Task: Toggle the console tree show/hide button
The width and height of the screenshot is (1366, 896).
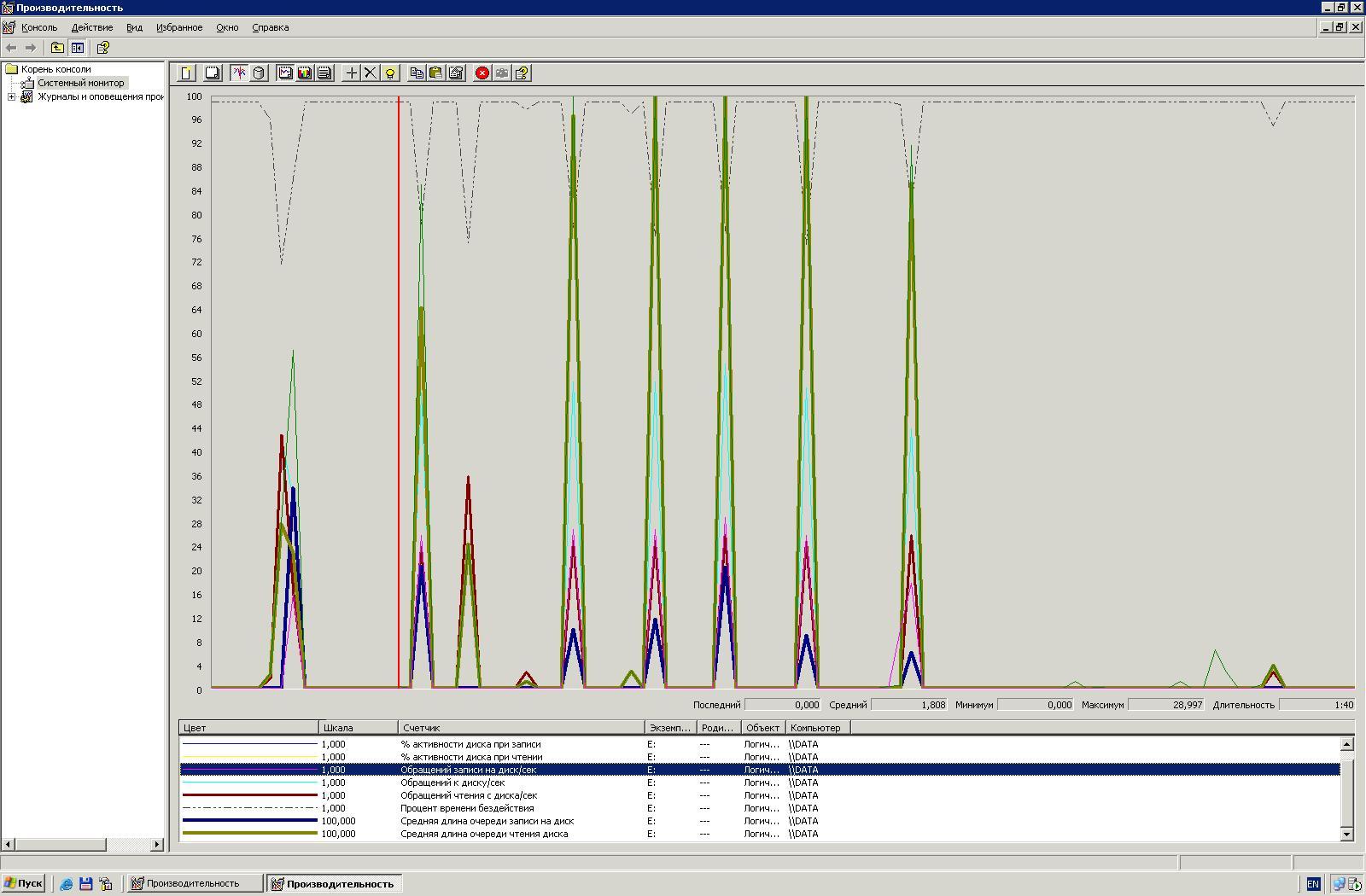Action: pos(78,48)
